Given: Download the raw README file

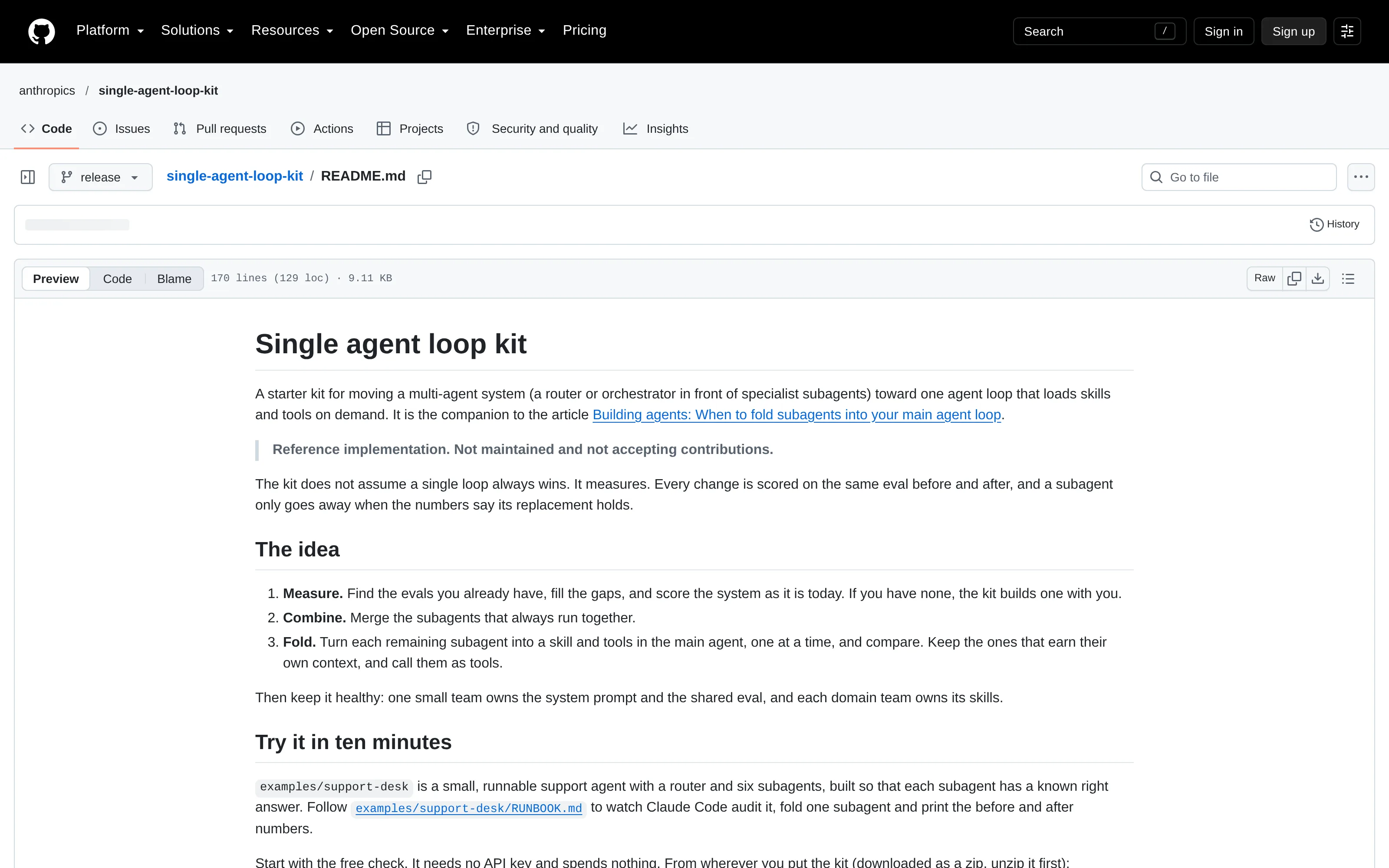Looking at the screenshot, I should click(1318, 279).
